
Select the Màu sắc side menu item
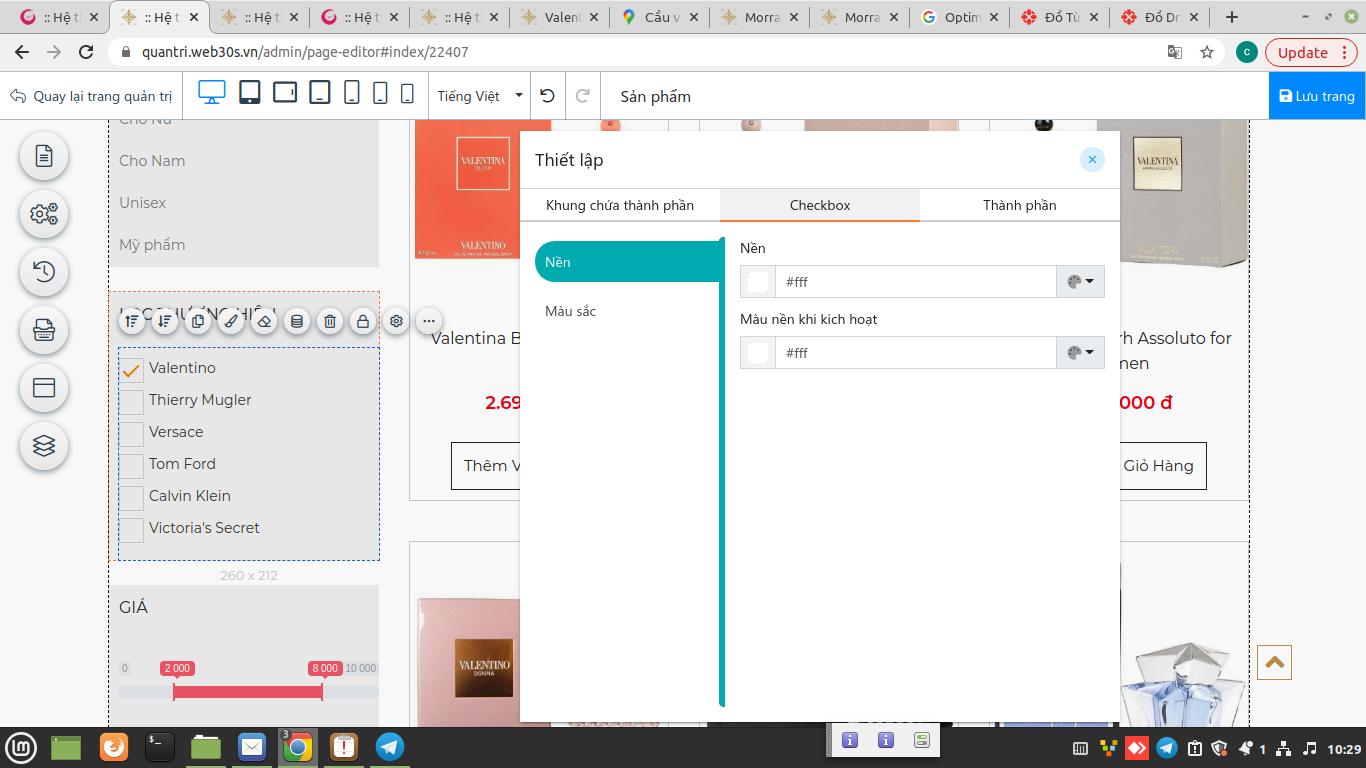coord(628,311)
